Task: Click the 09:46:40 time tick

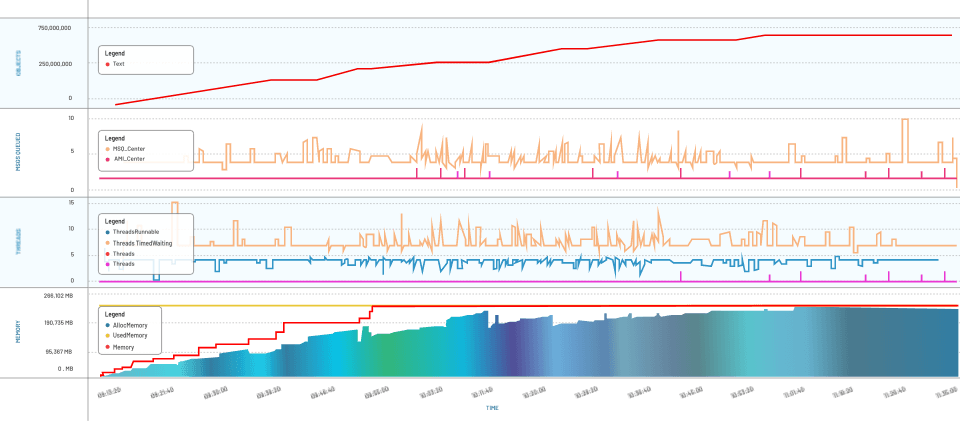Action: point(323,392)
